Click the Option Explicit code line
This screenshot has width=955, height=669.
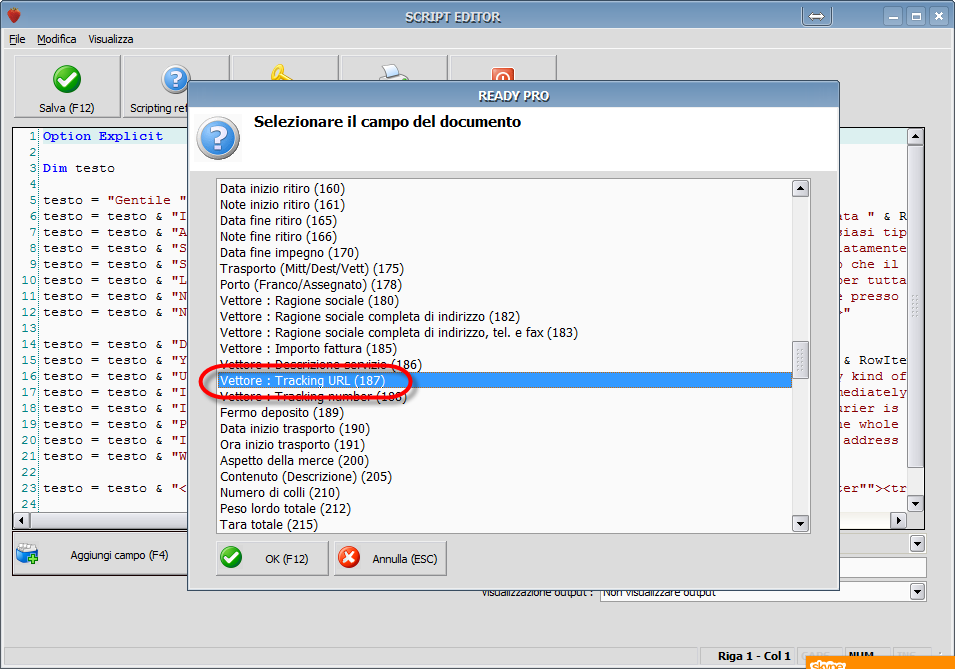[x=102, y=136]
